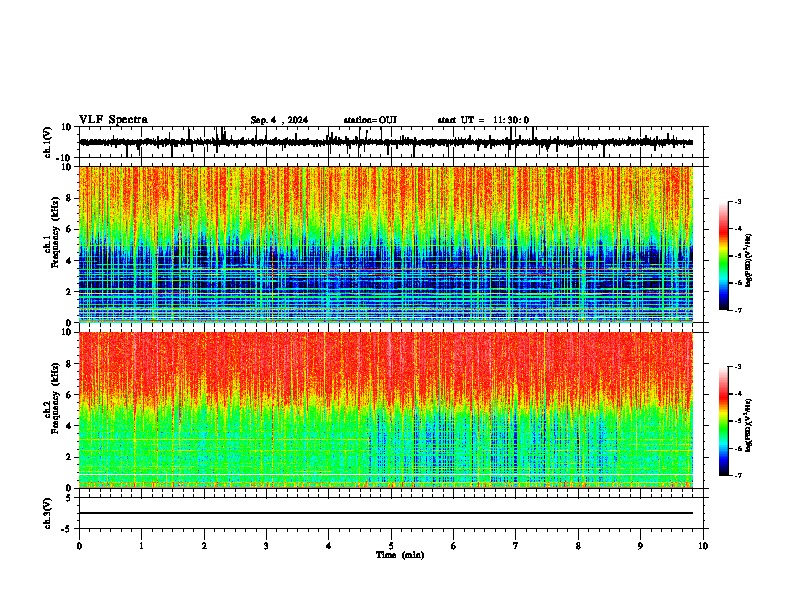This screenshot has width=792, height=612.
Task: Click time axis tick label '4'
Action: pyautogui.click(x=329, y=546)
